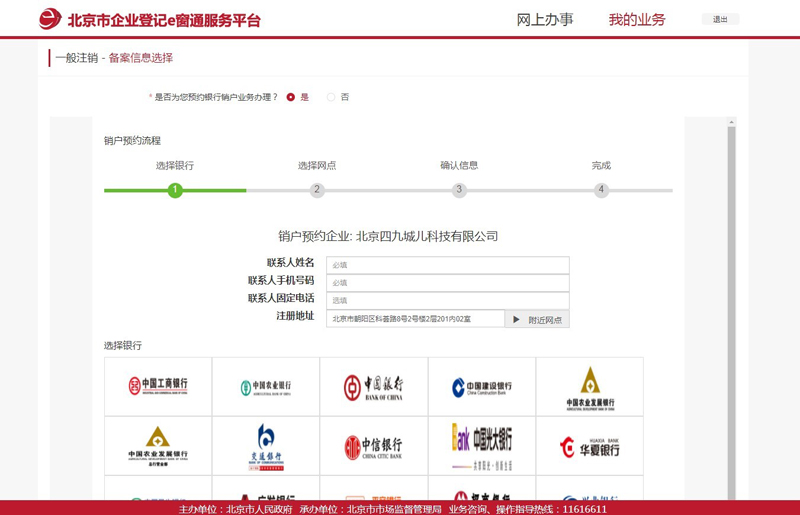
Task: Pick the Bank of China logo
Action: tap(374, 387)
